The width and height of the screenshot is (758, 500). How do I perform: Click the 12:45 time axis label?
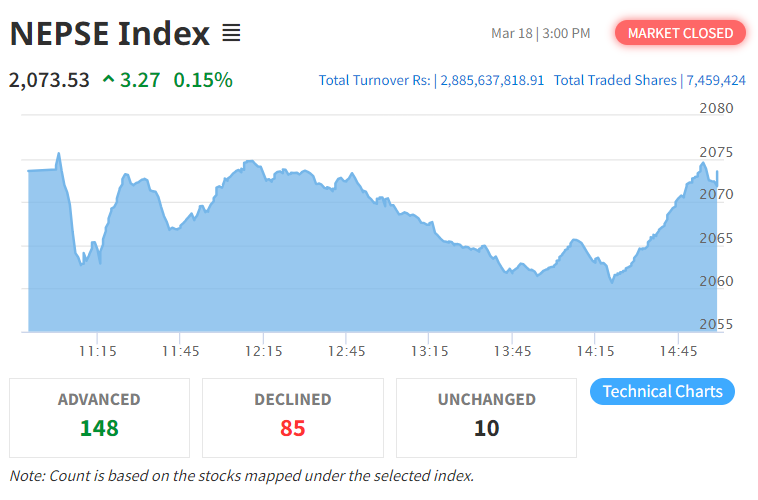tap(346, 351)
